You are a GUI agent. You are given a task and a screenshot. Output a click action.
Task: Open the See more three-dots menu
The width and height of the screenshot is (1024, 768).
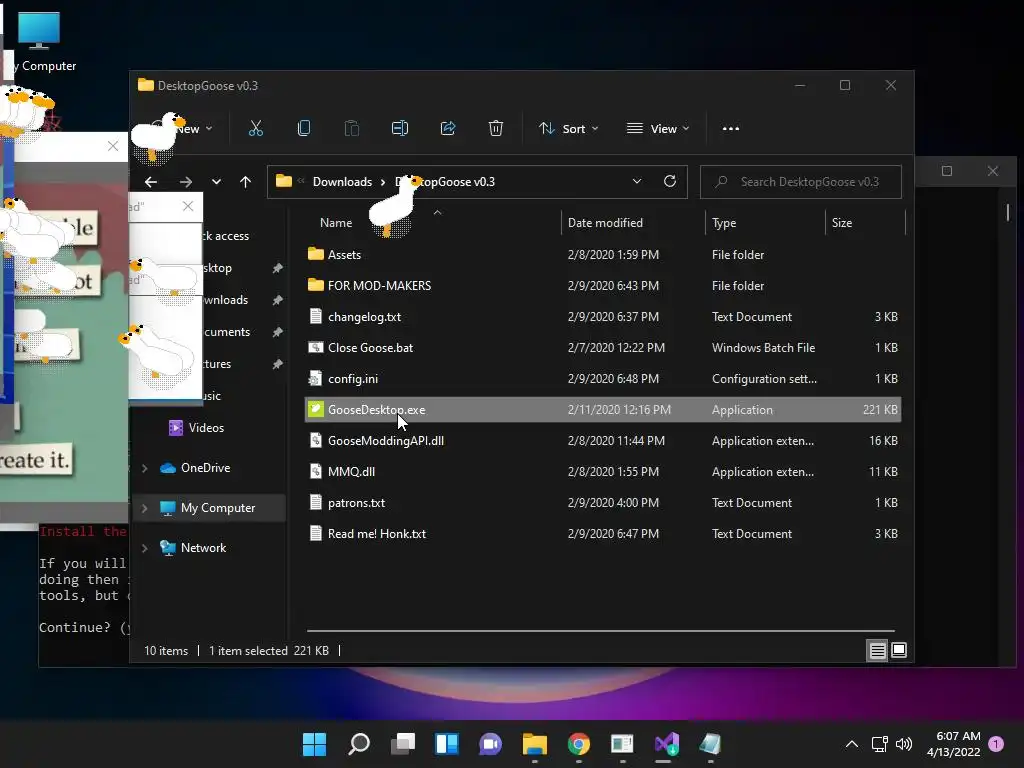point(731,129)
